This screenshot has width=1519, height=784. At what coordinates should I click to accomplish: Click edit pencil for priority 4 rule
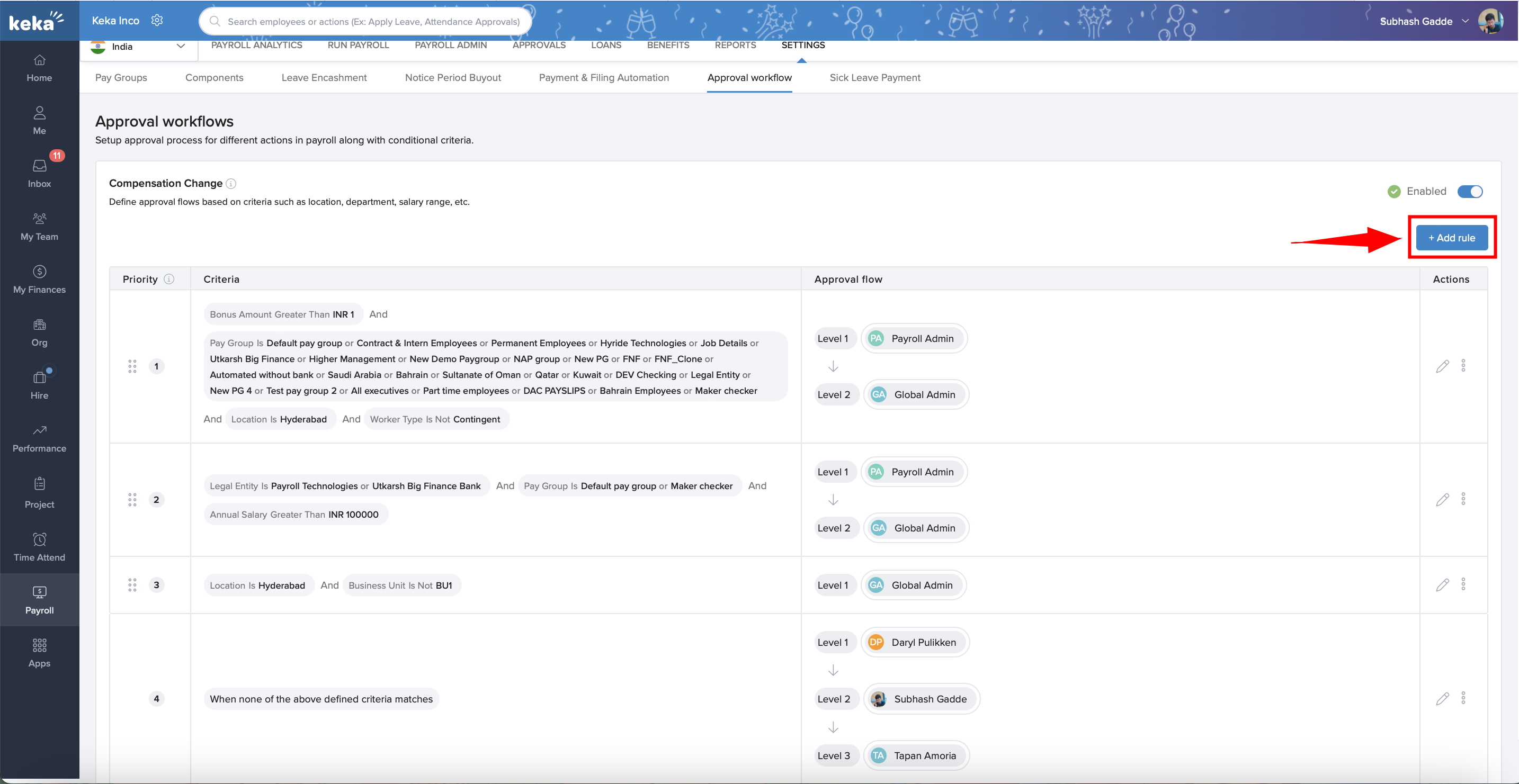pos(1442,699)
